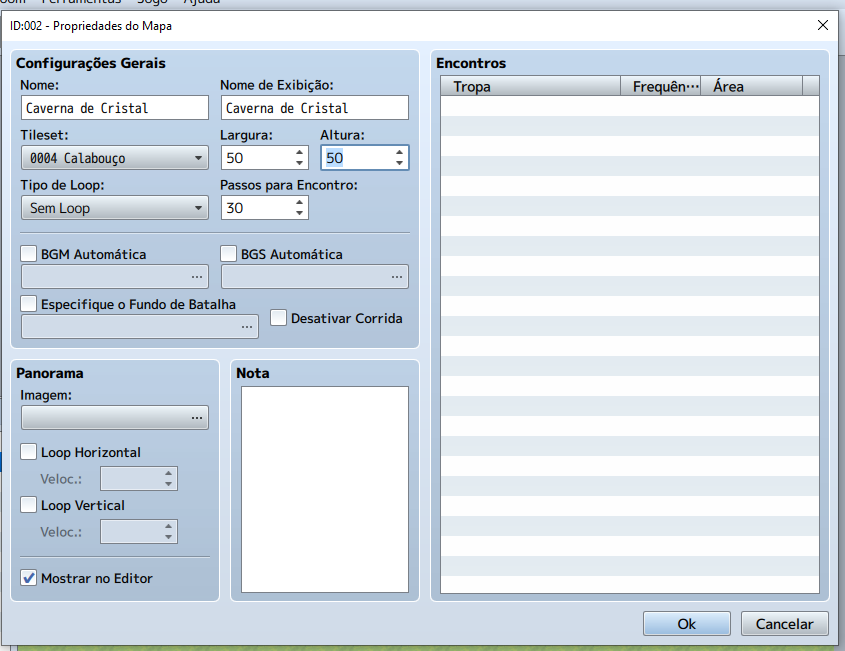Screen dimensions: 845x651
Task: Open the battle background file picker
Action: [x=246, y=326]
